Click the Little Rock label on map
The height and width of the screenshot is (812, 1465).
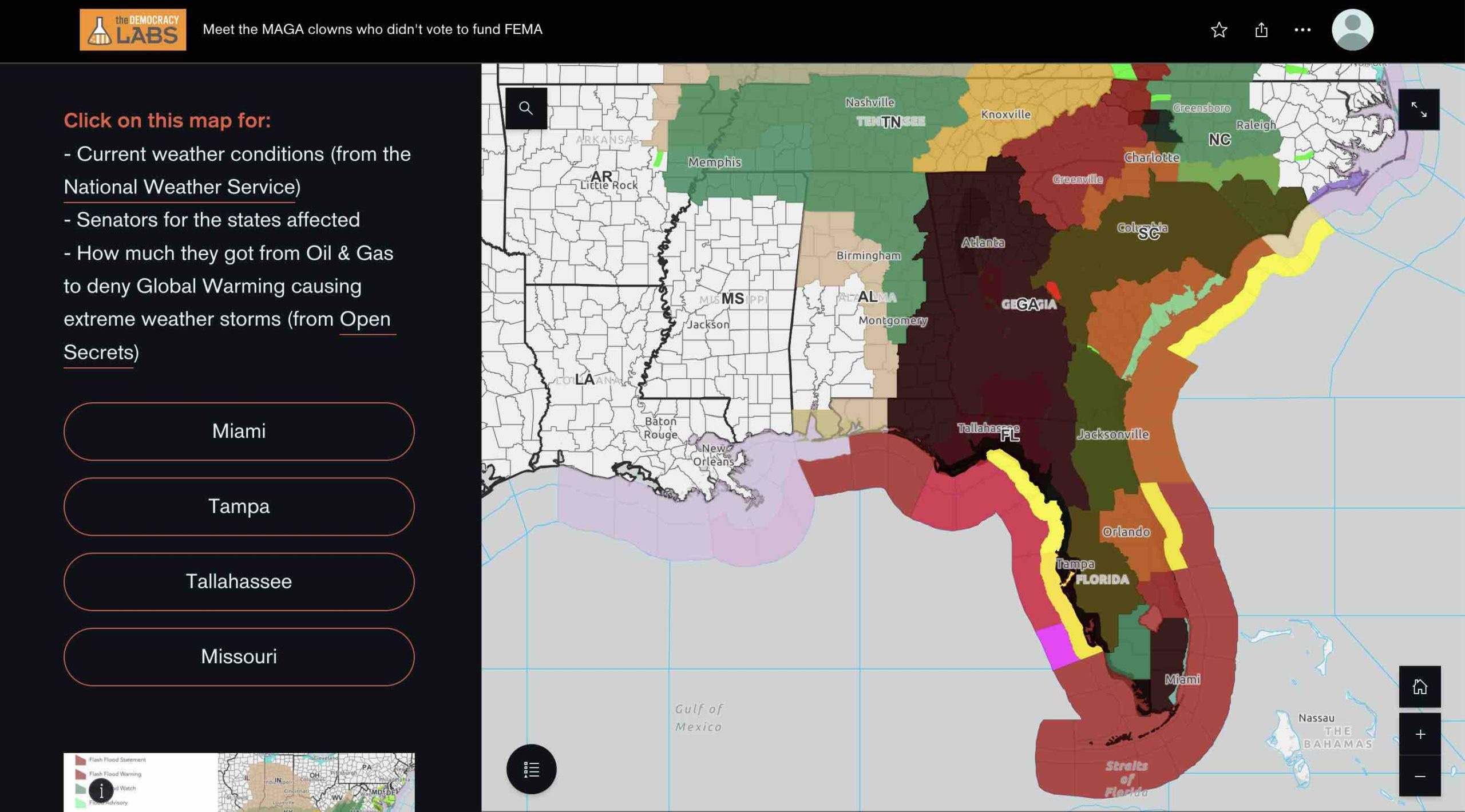click(609, 185)
